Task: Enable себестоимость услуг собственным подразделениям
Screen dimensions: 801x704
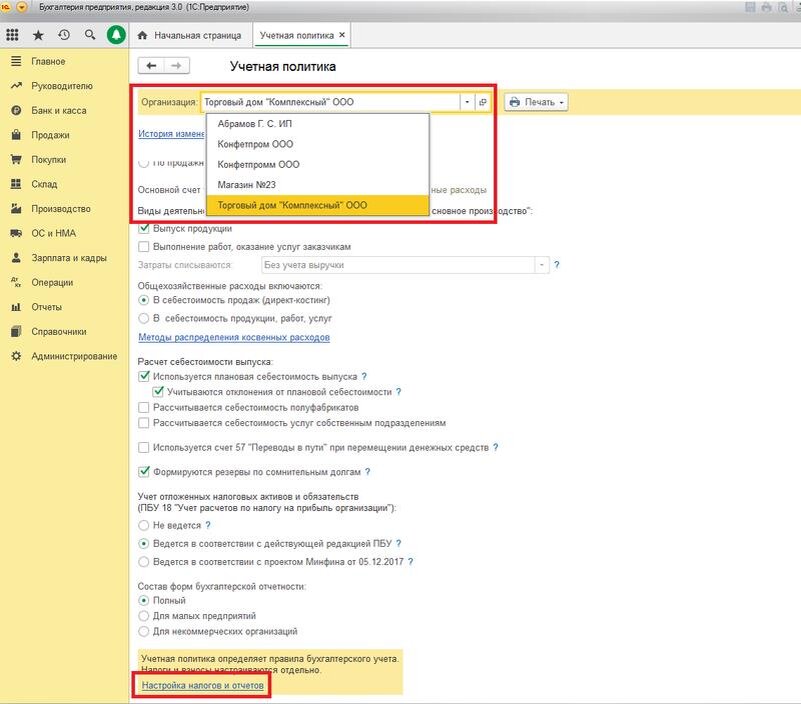Action: click(x=144, y=423)
